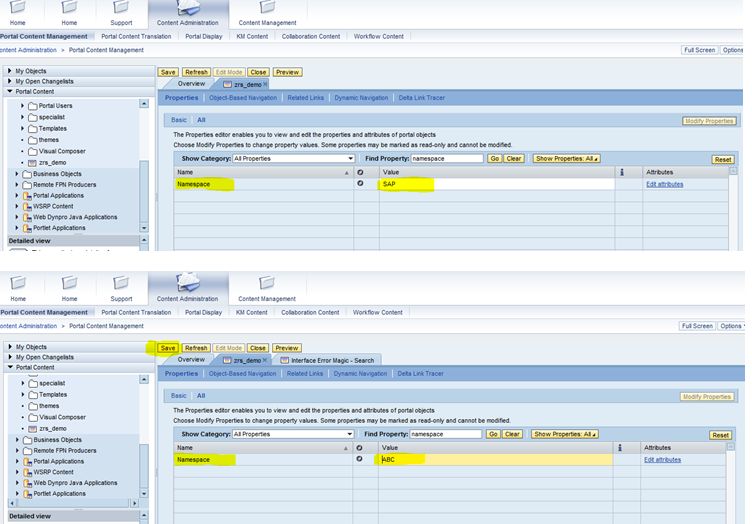Open KM Content tab in upper screenshot
Viewport: 752px width, 524px height.
coord(252,36)
